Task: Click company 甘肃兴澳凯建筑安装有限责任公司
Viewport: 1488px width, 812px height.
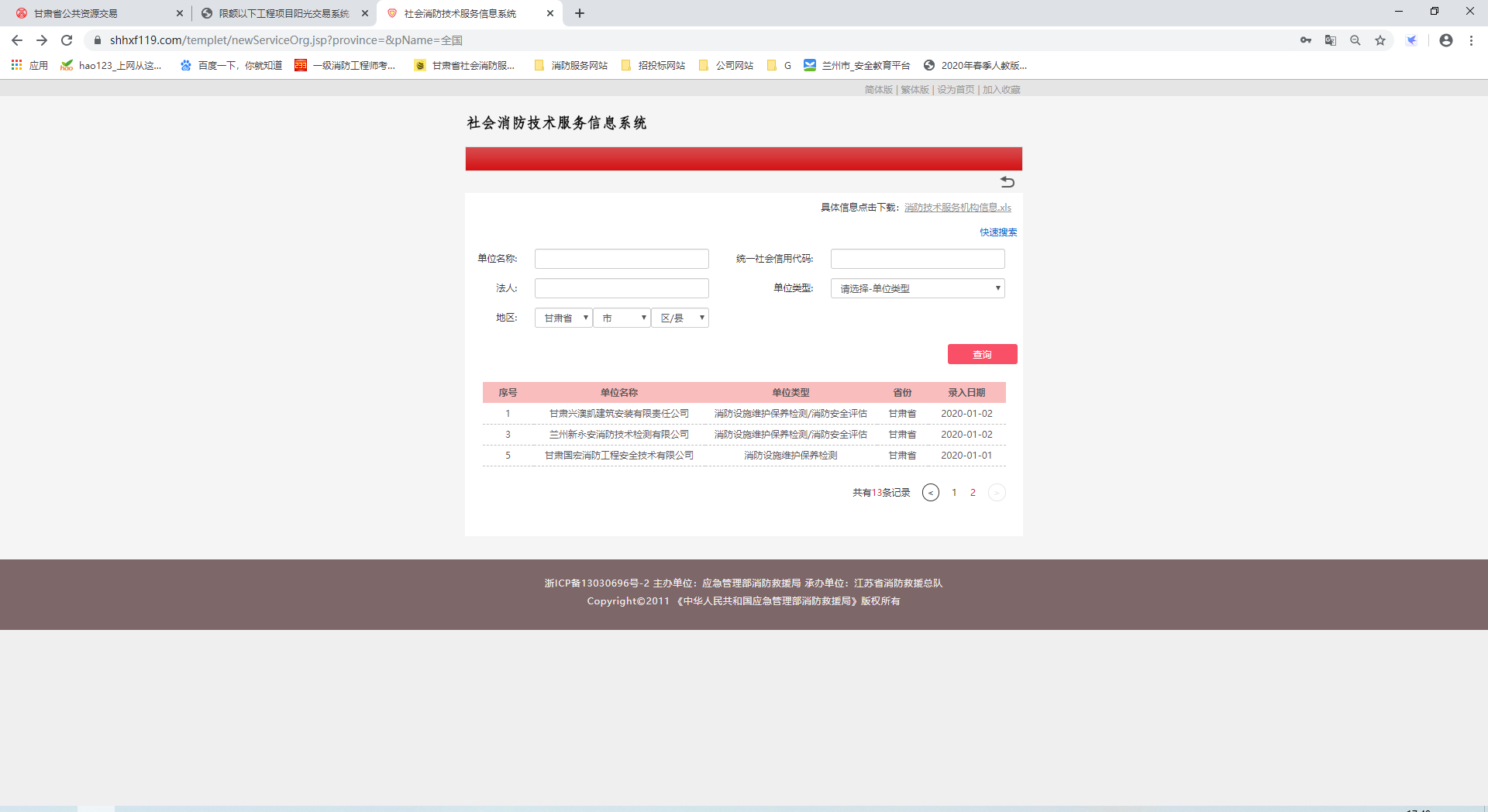Action: (x=618, y=414)
